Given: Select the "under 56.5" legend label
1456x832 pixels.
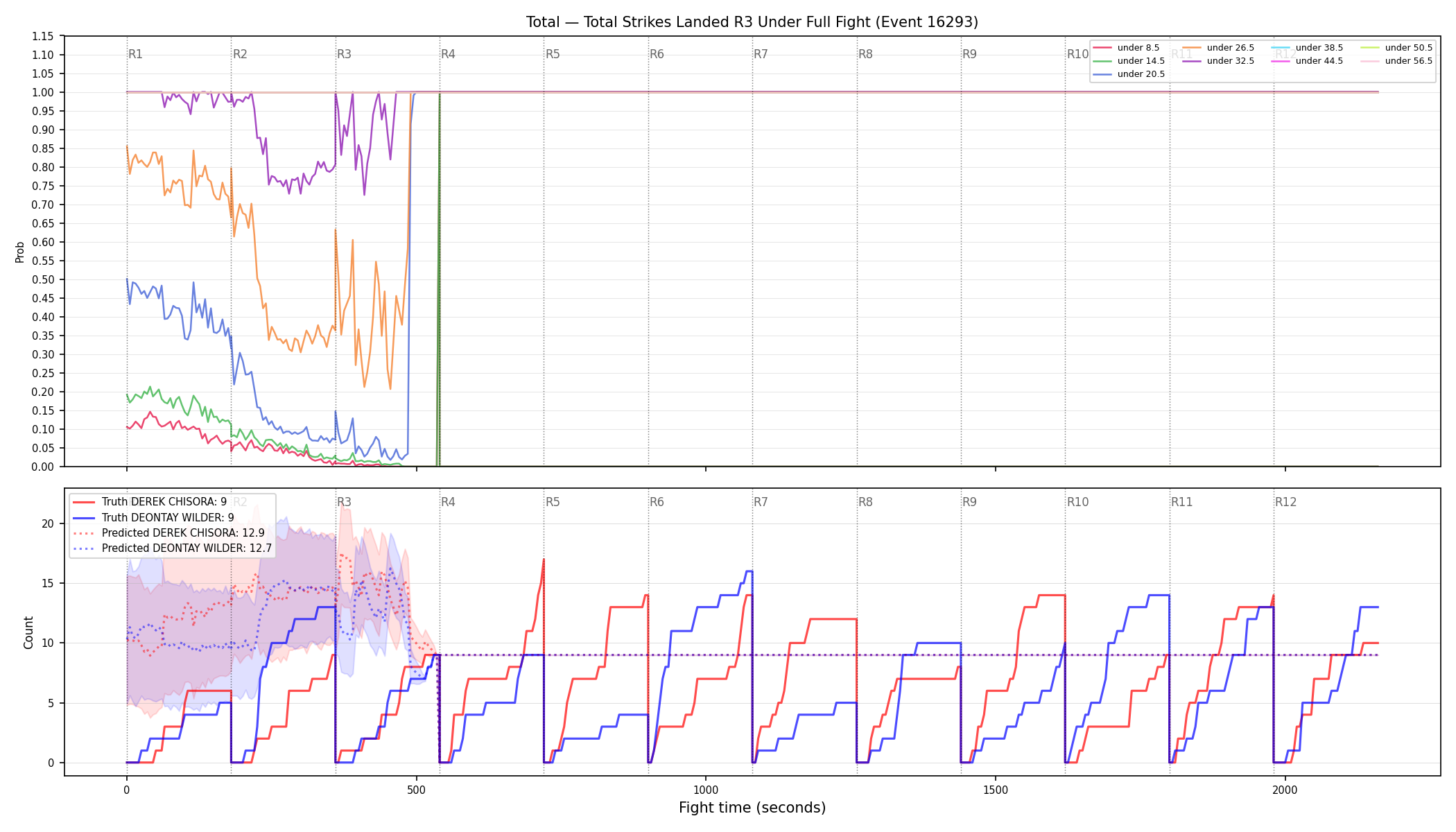Looking at the screenshot, I should [x=1409, y=61].
